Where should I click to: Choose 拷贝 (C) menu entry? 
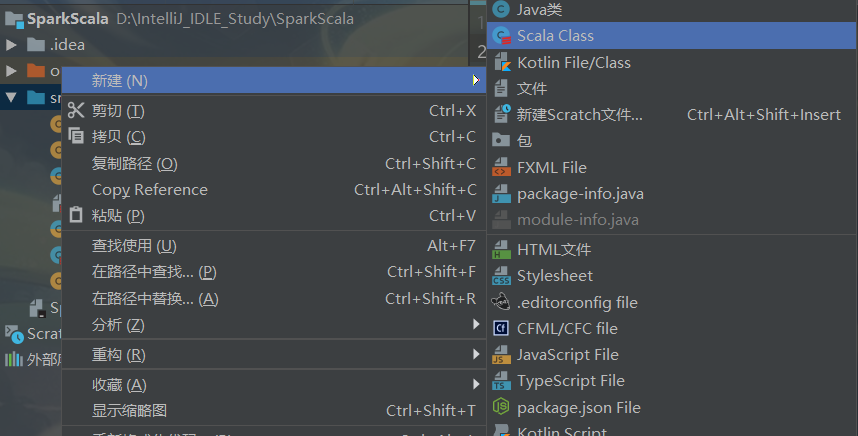pyautogui.click(x=274, y=137)
